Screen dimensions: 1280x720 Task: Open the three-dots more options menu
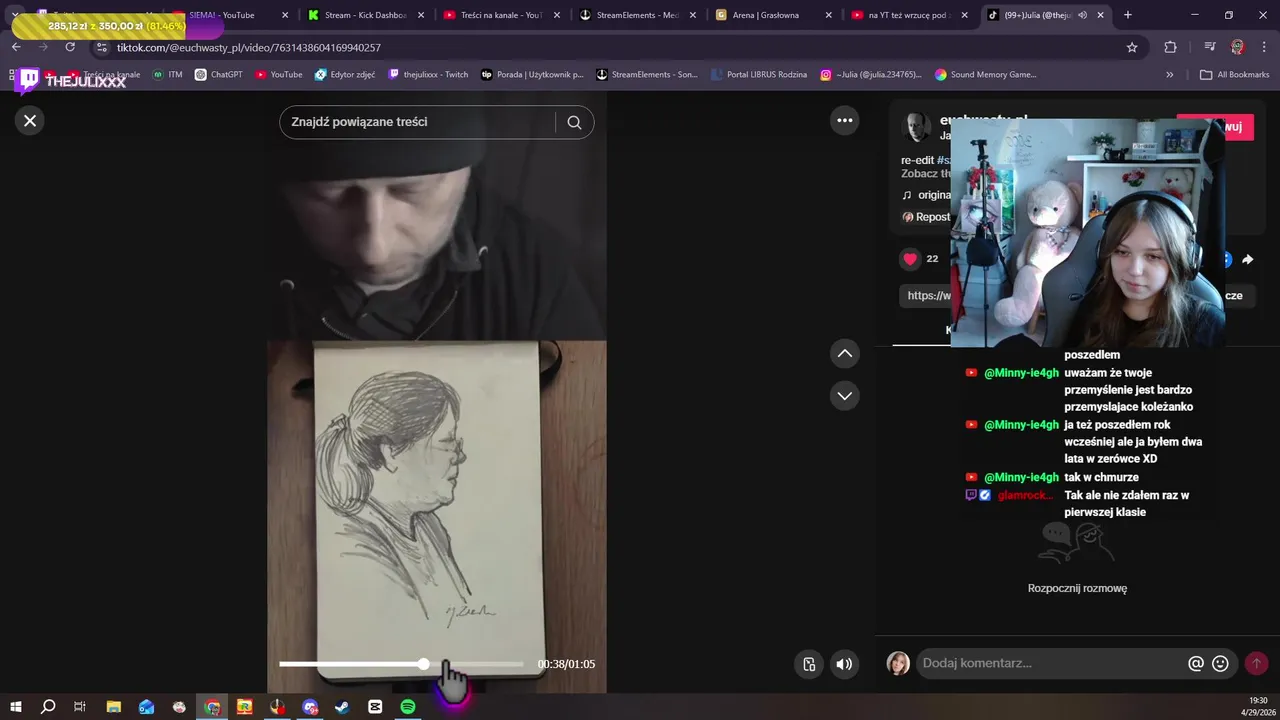[x=845, y=121]
